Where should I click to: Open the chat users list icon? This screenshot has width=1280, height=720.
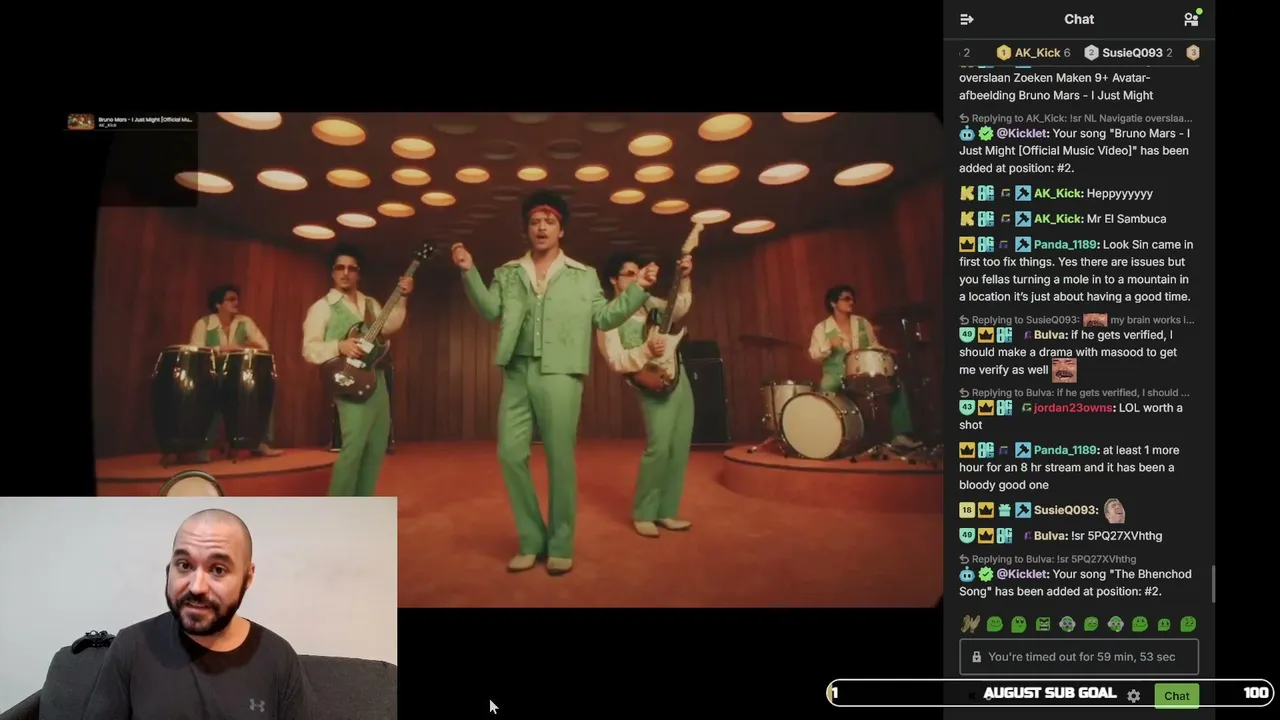coord(1191,19)
